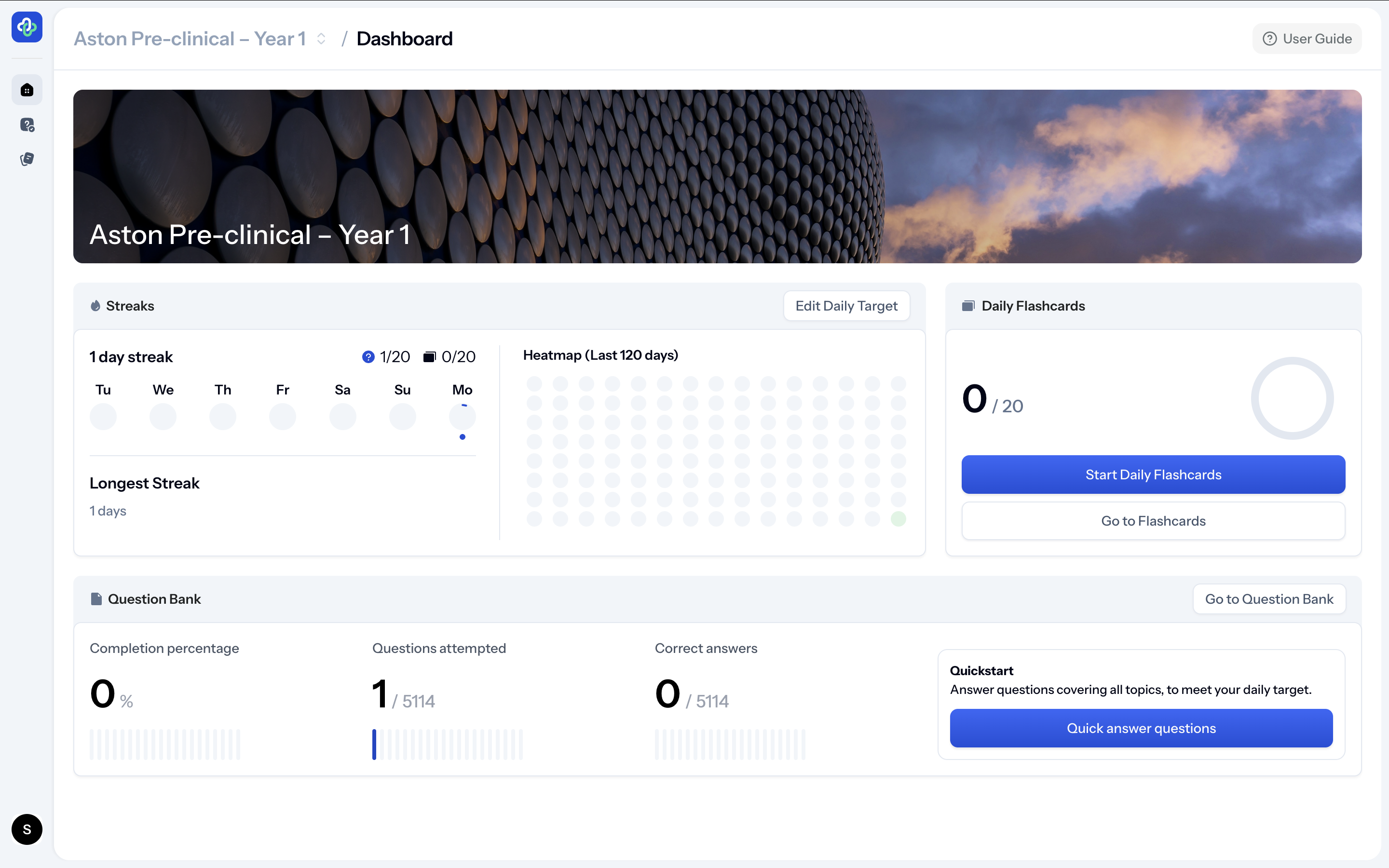Click the Question Bank document icon
Screen dimensions: 1389x868
pos(96,599)
